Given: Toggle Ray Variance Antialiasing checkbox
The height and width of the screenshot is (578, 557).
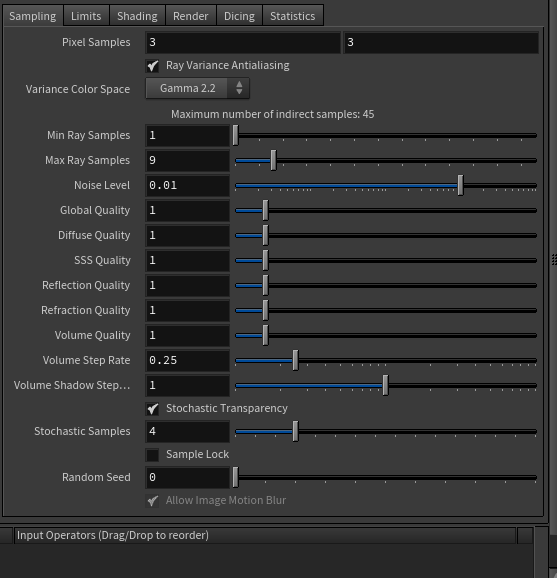Looking at the screenshot, I should click(x=152, y=66).
